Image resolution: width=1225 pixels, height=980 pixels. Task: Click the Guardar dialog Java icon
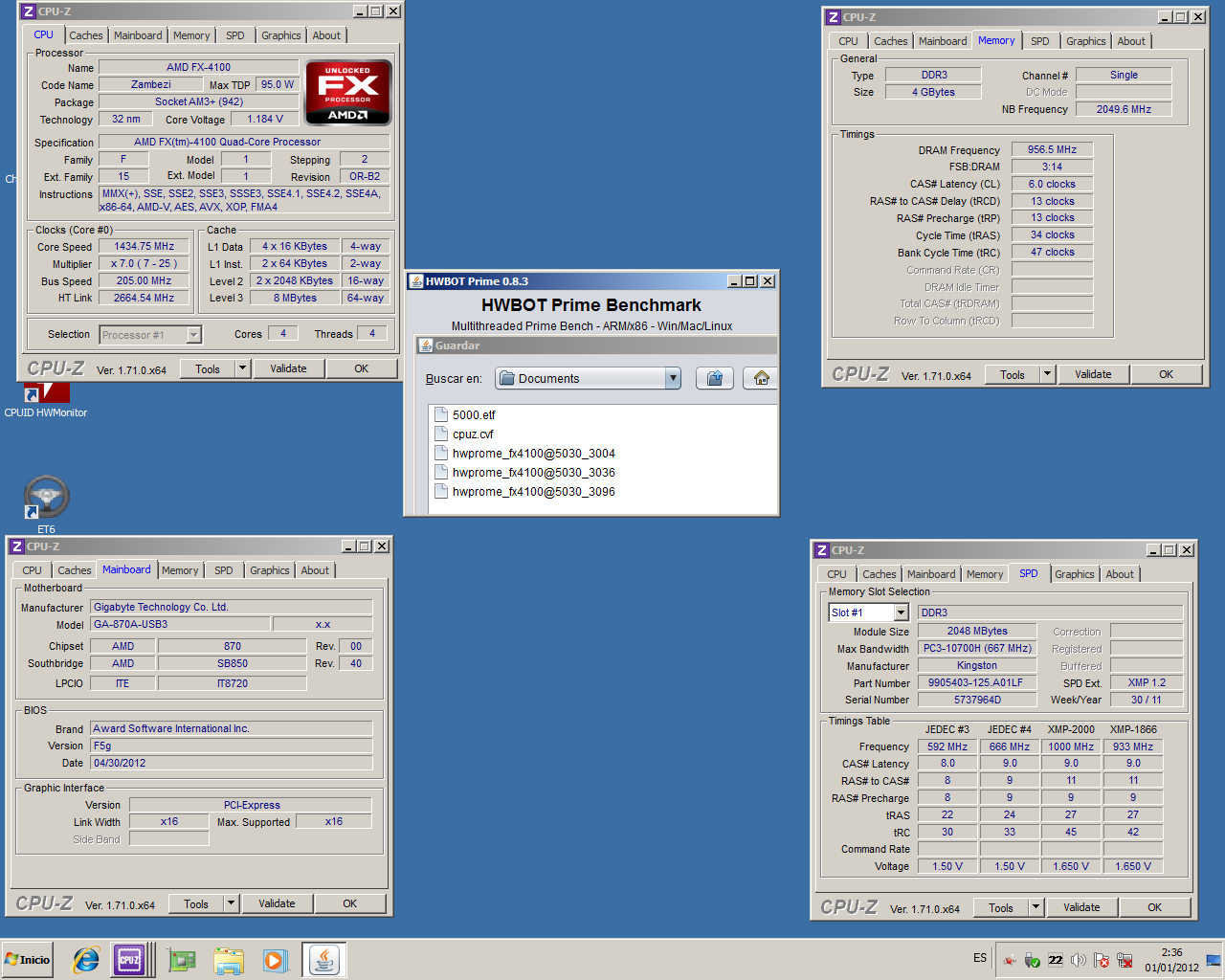coord(426,345)
